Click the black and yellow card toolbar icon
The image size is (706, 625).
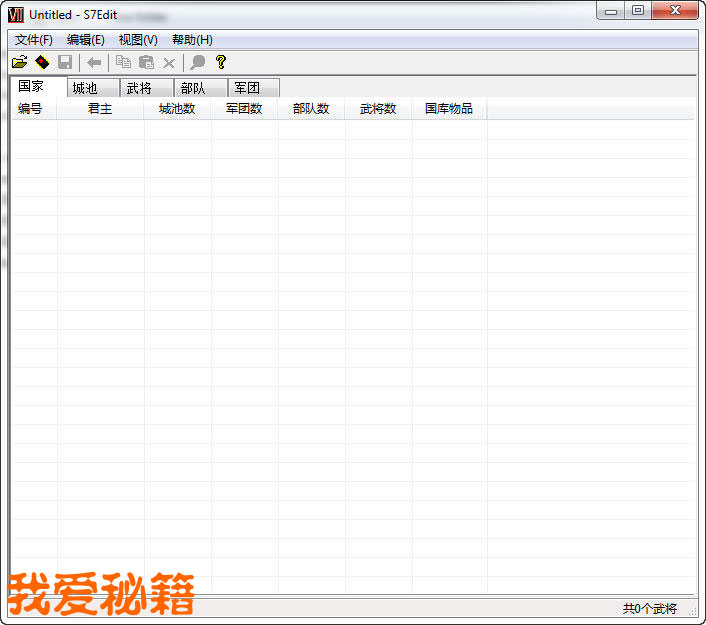pyautogui.click(x=42, y=62)
